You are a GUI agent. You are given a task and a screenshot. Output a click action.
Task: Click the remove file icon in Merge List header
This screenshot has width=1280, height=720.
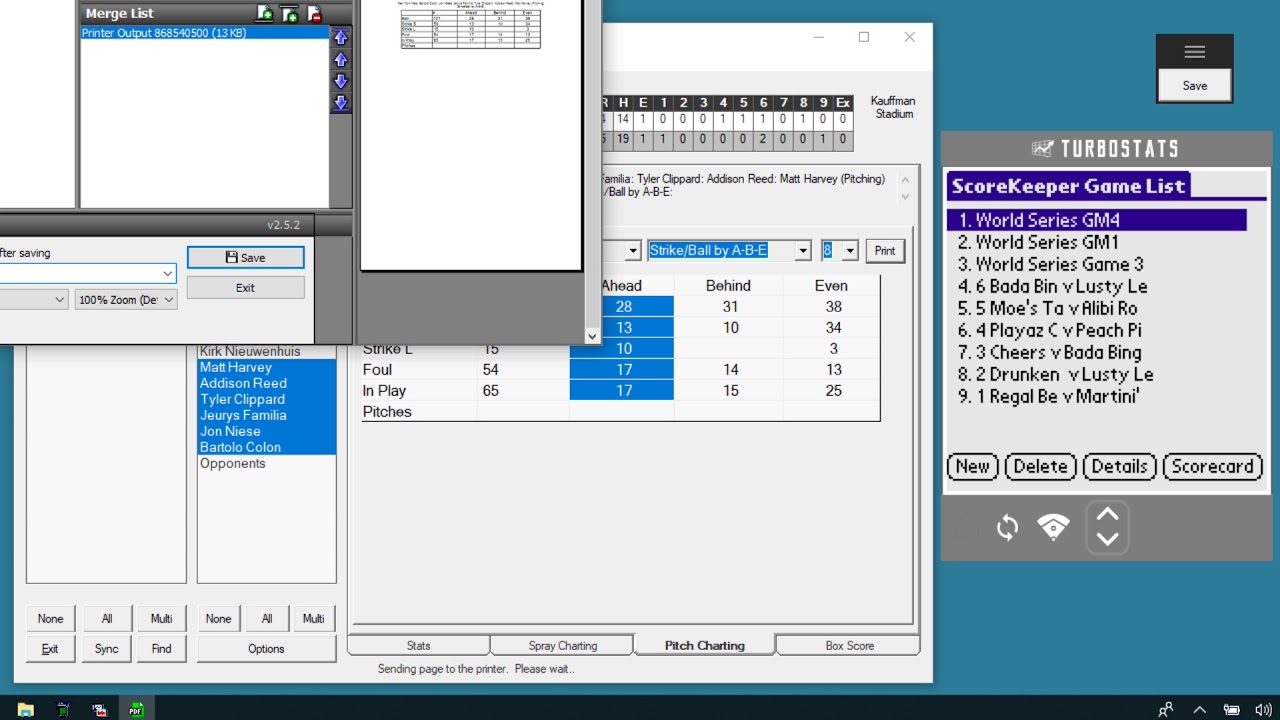point(314,13)
